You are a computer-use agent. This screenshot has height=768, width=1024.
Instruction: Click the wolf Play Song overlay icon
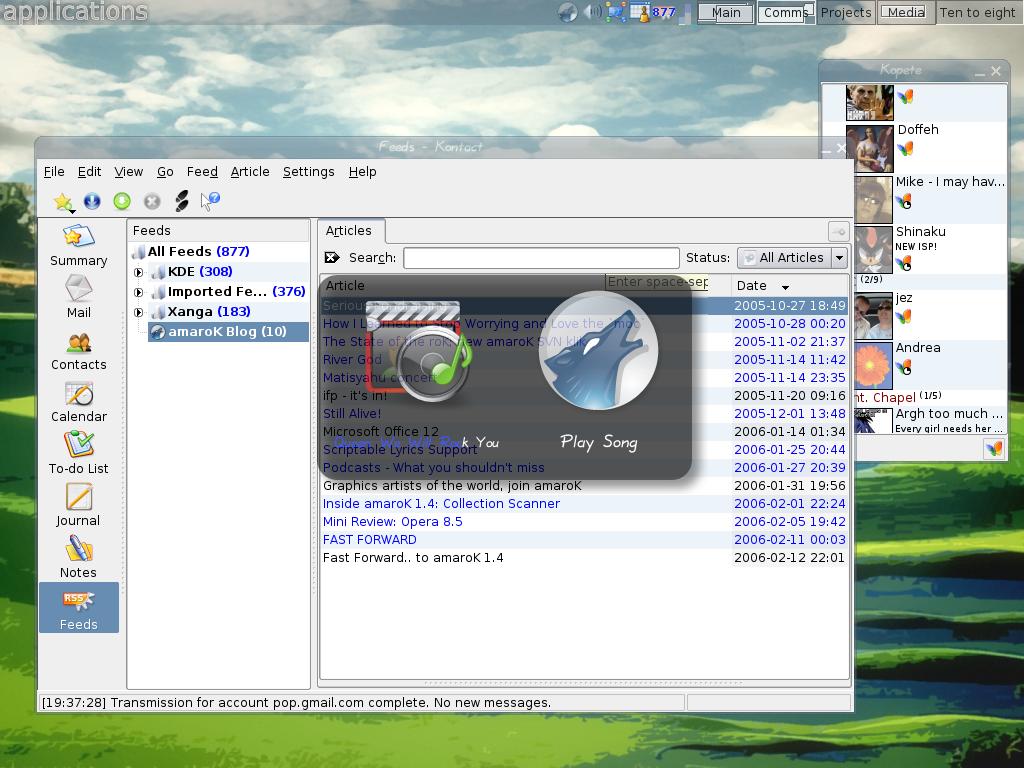(x=598, y=351)
